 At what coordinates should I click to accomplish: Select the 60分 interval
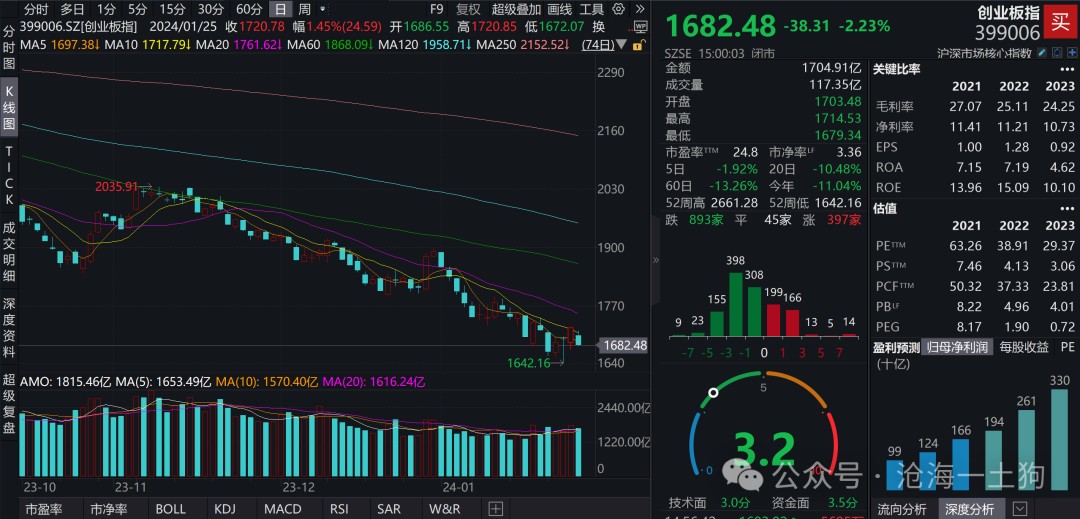[x=249, y=9]
